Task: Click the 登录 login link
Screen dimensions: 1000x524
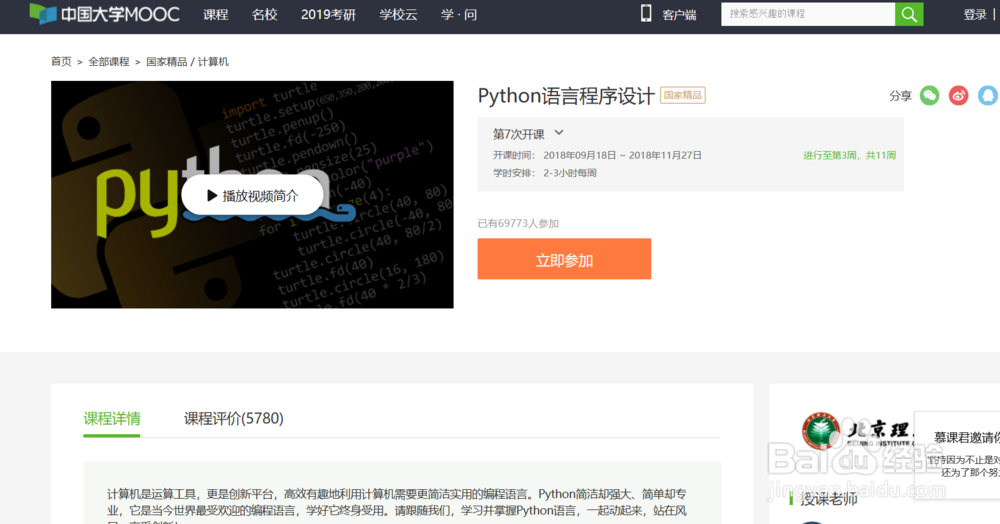Action: point(974,15)
